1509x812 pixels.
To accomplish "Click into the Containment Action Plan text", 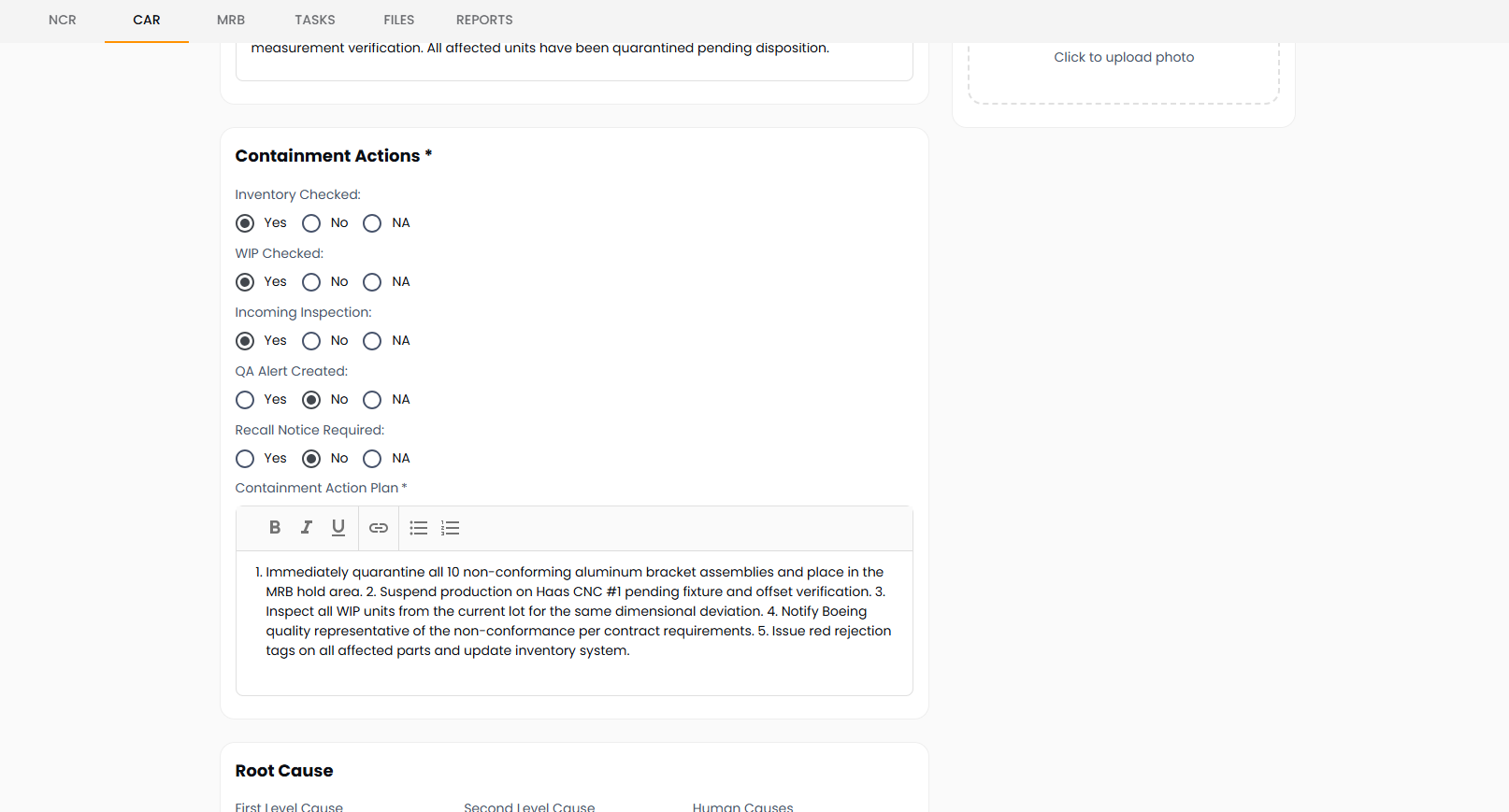I will click(574, 612).
